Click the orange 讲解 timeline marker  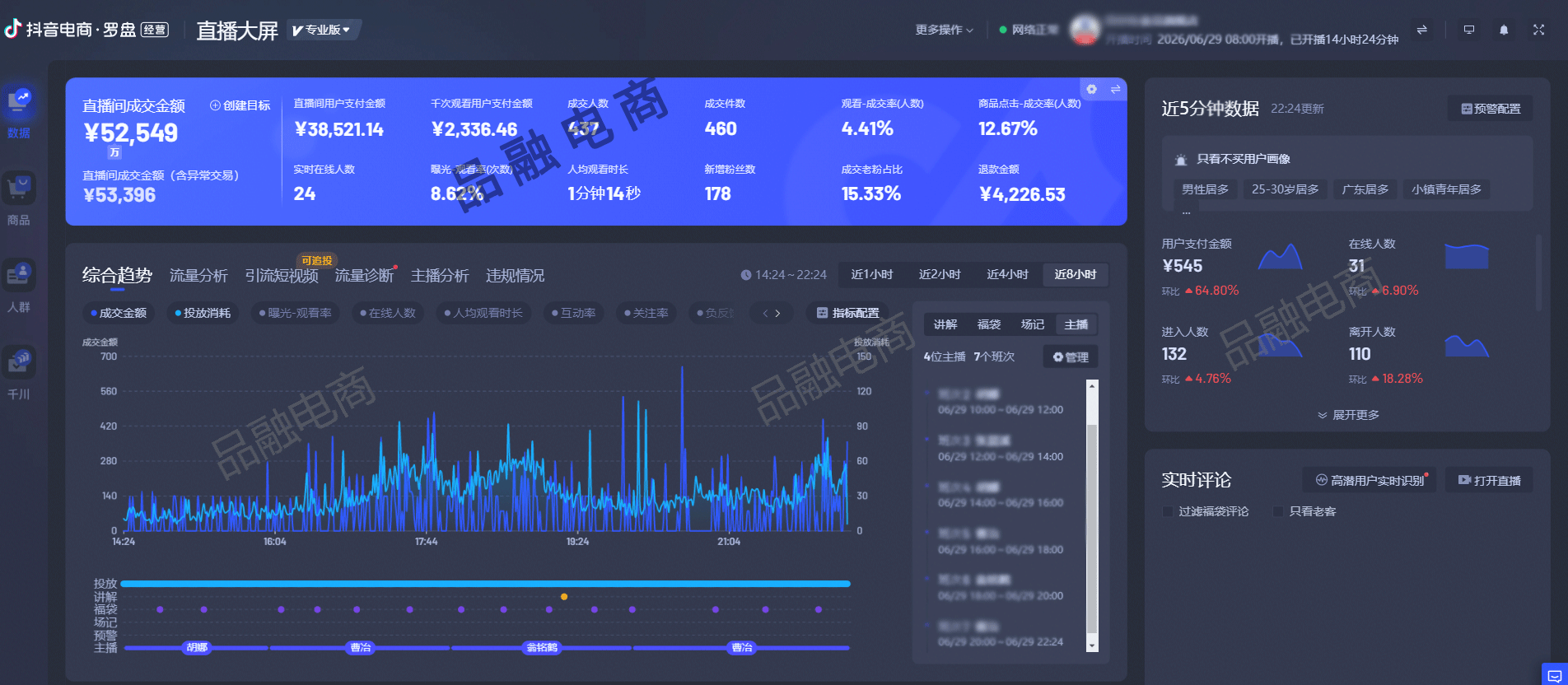click(x=564, y=596)
